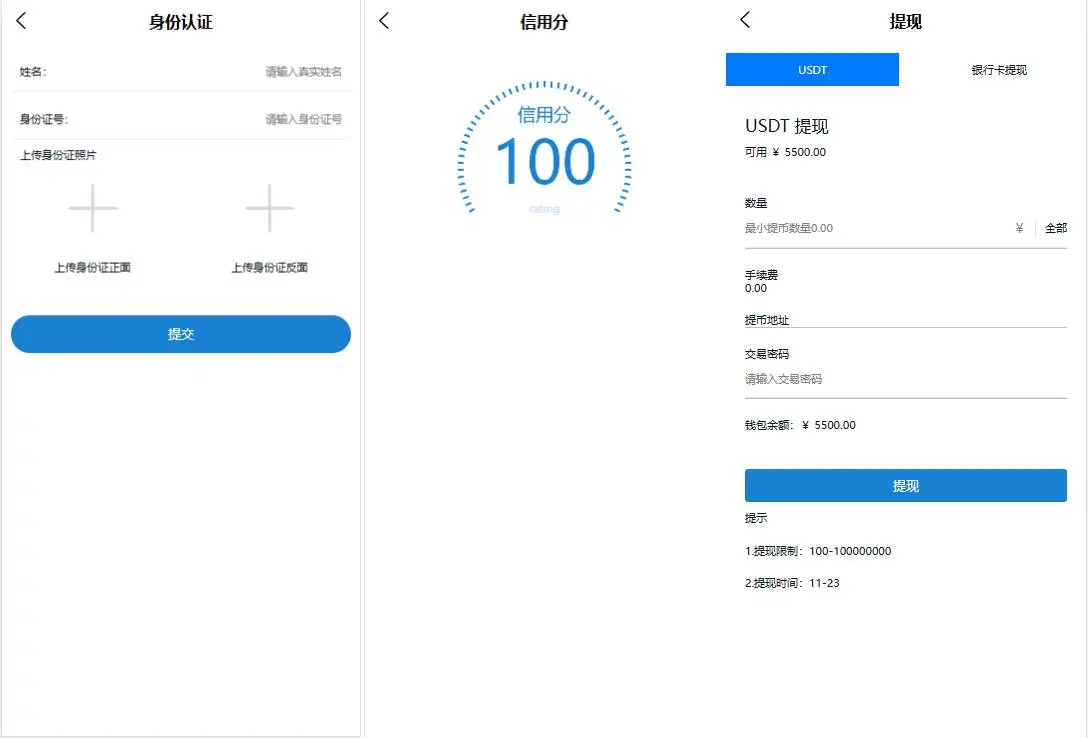This screenshot has height=738, width=1088.
Task: Tap the 可用 ¥5500.00 available balance text
Action: (786, 152)
